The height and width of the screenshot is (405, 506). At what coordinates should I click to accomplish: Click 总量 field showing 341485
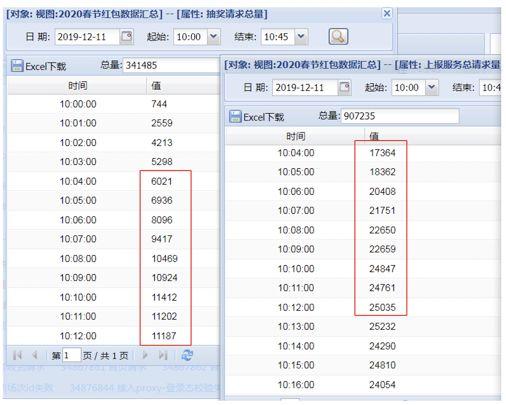(x=171, y=65)
